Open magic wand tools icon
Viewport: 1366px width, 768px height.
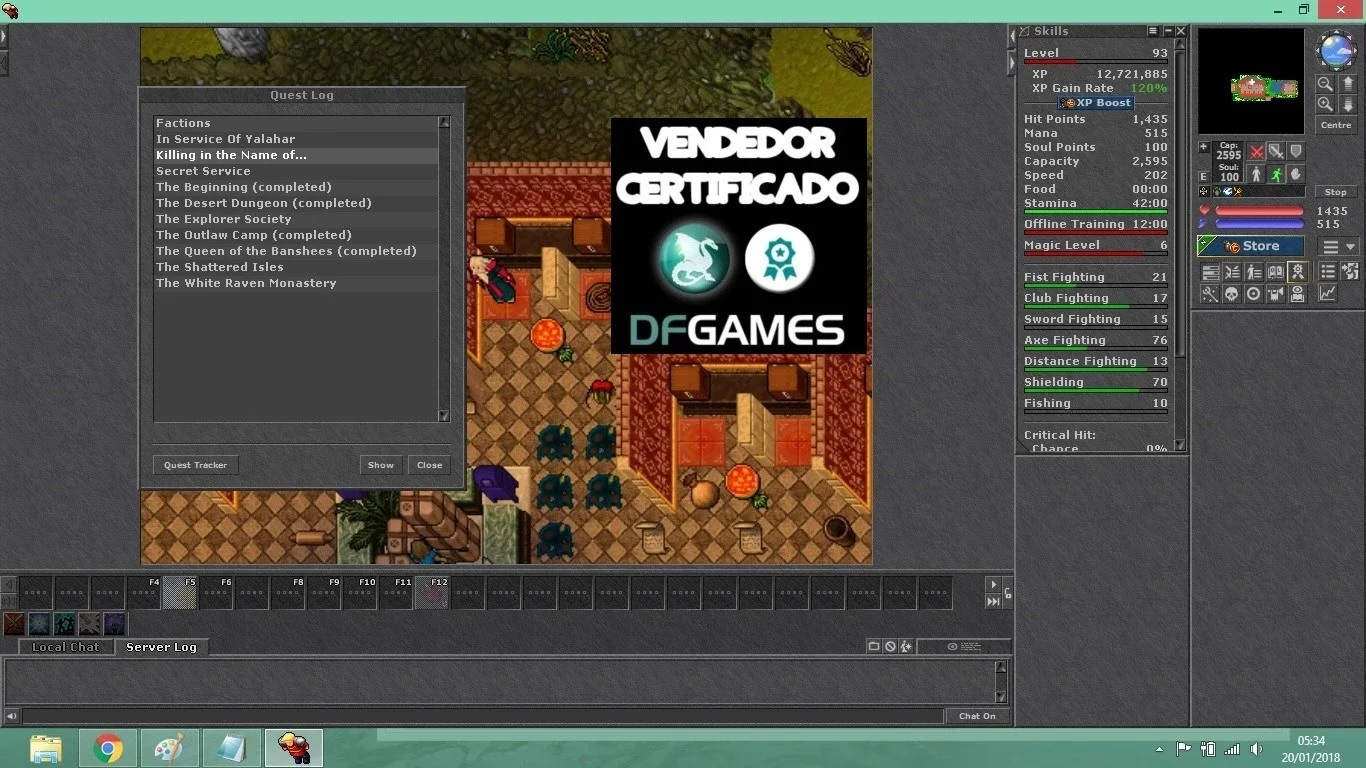[x=1210, y=294]
